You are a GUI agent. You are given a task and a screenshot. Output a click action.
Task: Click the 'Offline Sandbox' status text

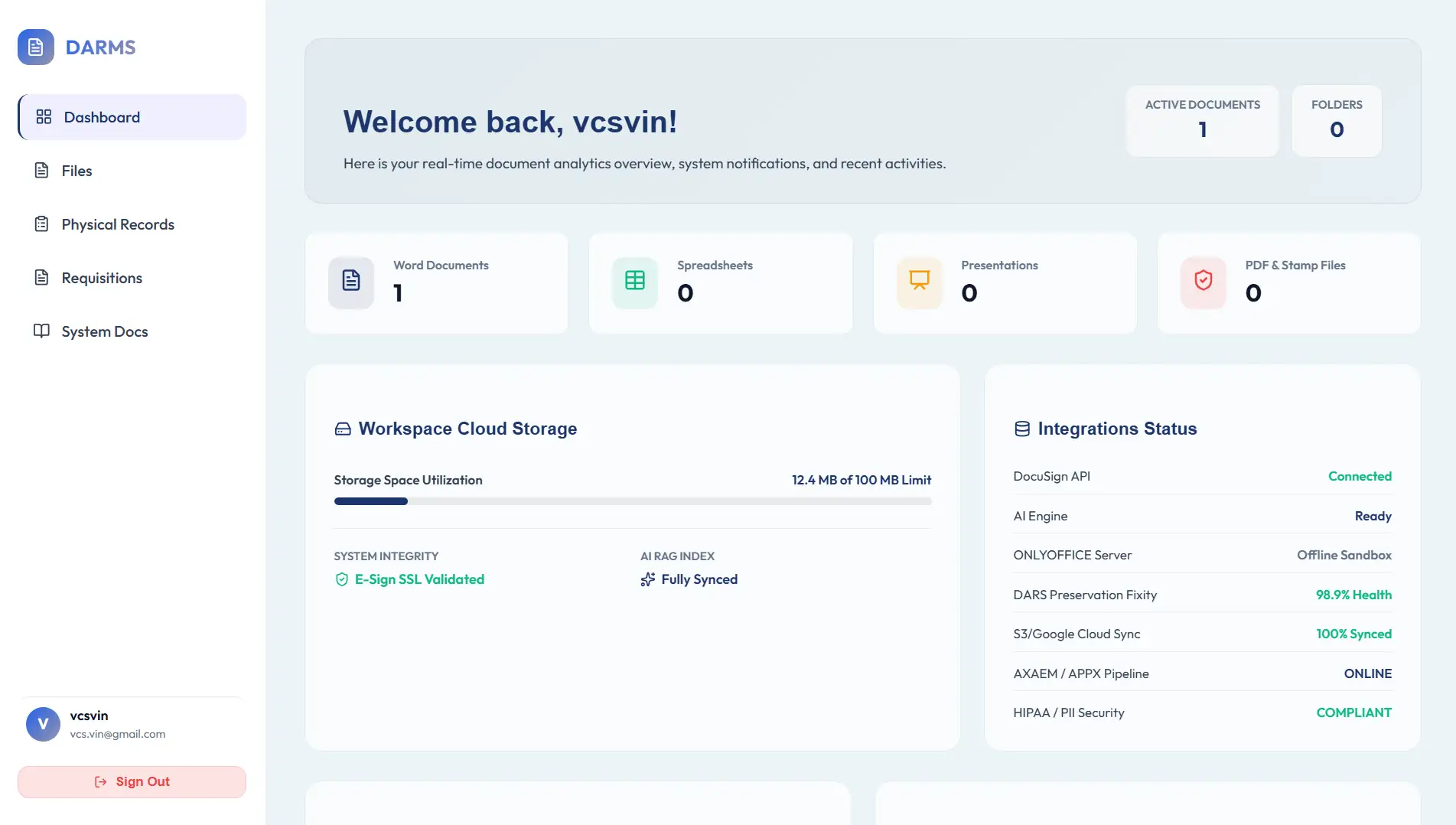[1344, 555]
